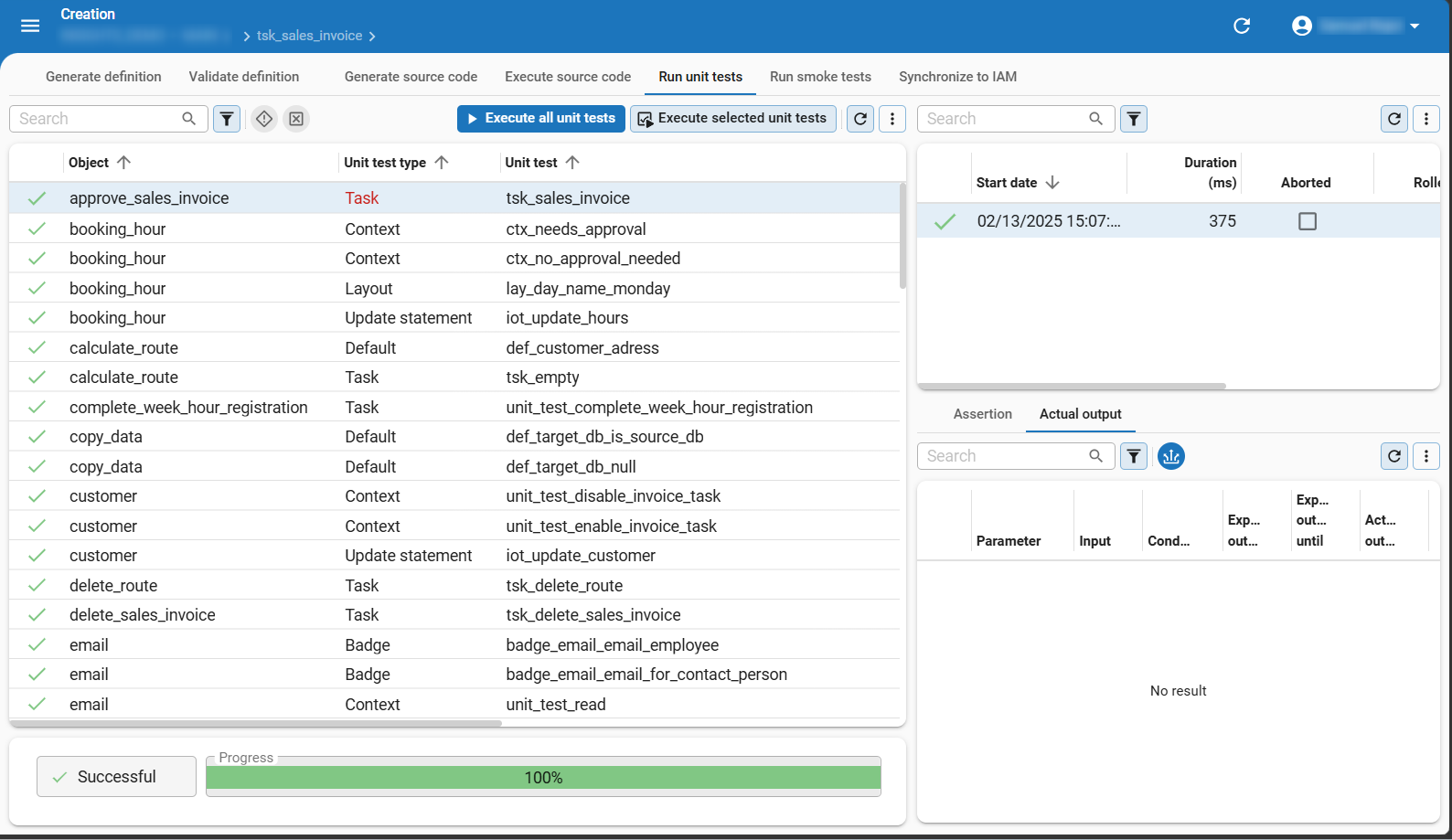Image resolution: width=1452 pixels, height=840 pixels.
Task: Click the test runs horizontal scrollbar
Action: [1072, 386]
